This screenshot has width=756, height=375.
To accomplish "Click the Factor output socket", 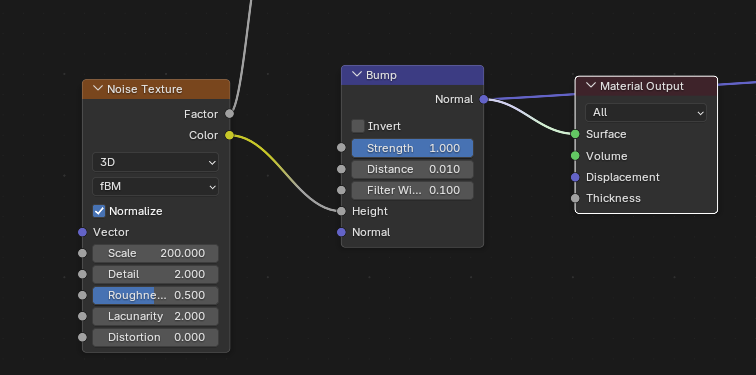I will [x=230, y=114].
